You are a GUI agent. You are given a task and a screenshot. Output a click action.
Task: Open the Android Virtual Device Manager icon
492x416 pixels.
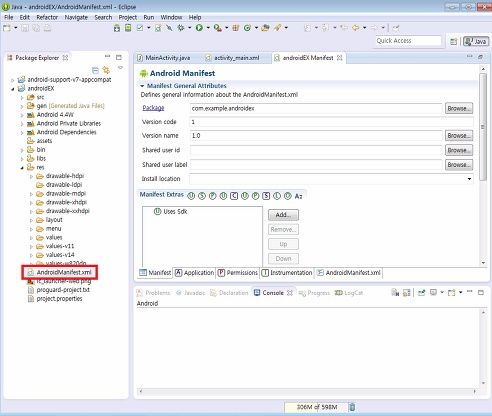click(128, 28)
